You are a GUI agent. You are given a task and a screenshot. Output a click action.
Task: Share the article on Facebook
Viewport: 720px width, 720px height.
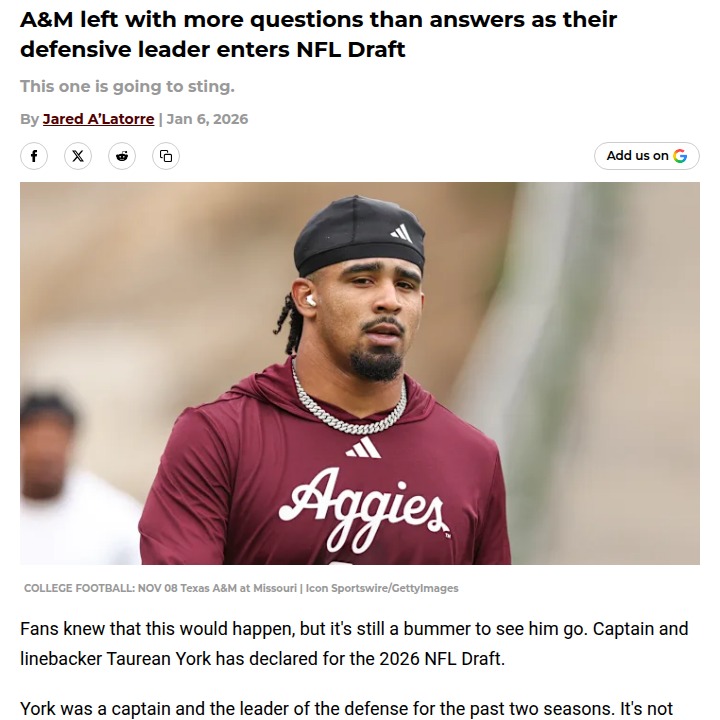click(34, 156)
